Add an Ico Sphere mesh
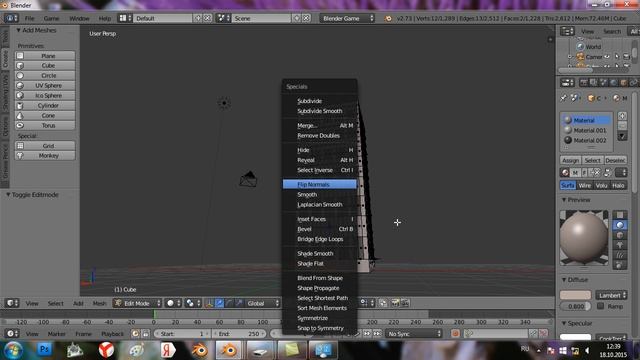 click(x=45, y=96)
